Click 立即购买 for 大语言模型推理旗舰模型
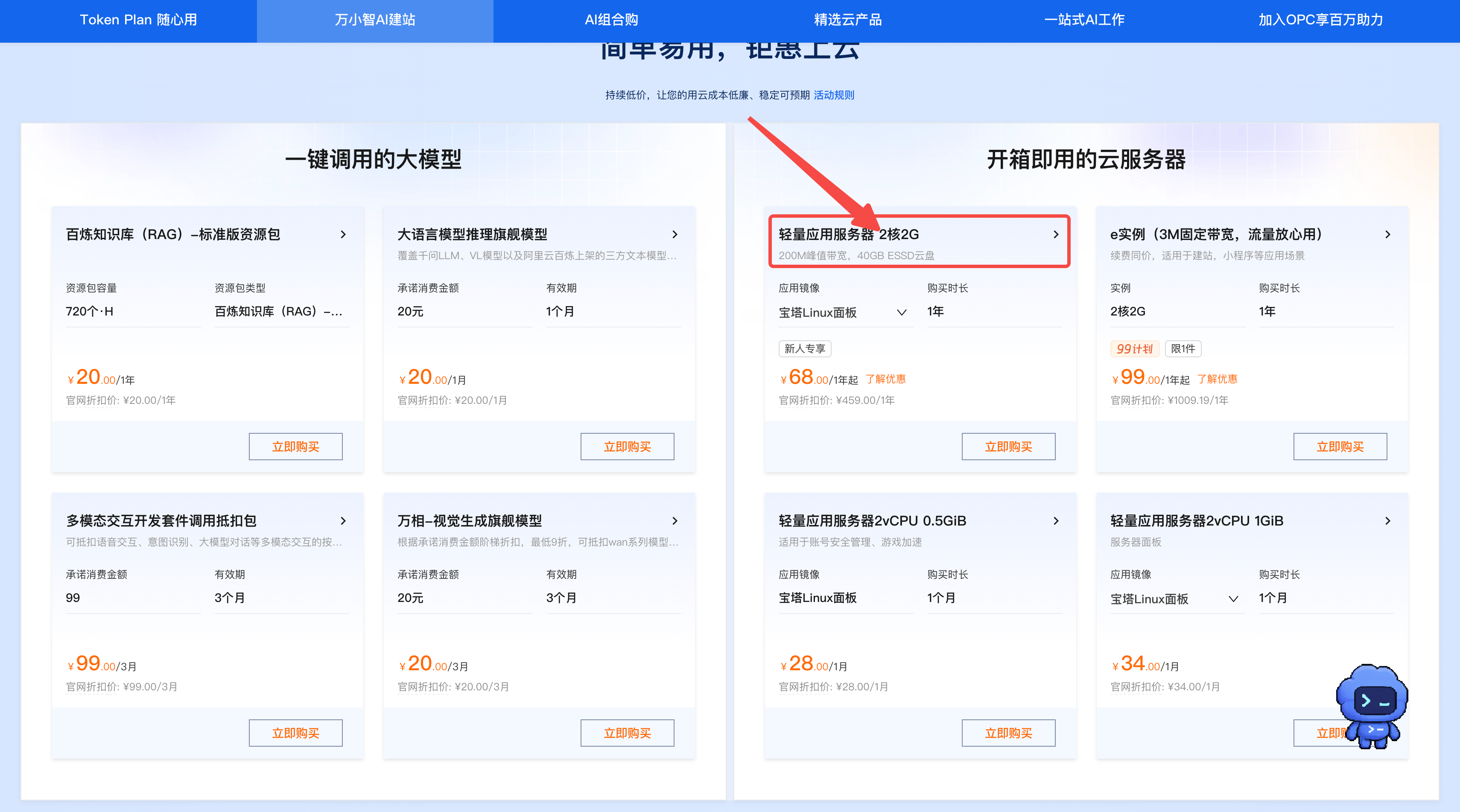 pyautogui.click(x=628, y=447)
